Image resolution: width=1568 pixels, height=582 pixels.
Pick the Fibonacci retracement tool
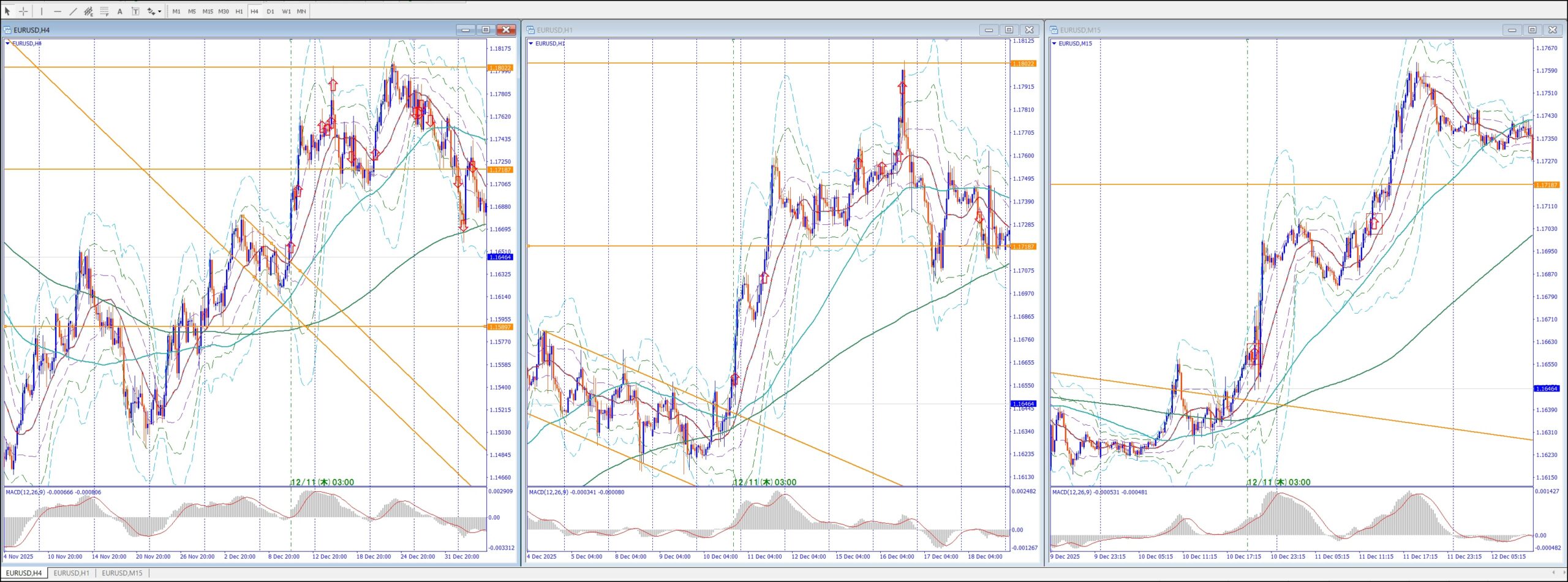click(x=104, y=11)
